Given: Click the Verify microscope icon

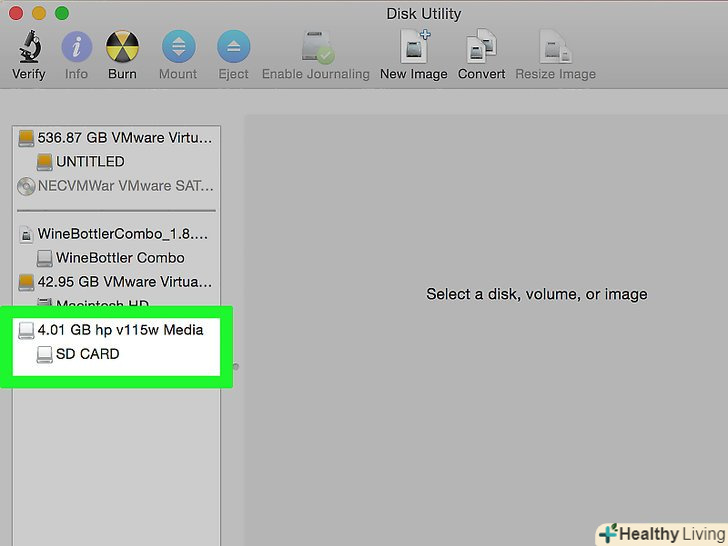Looking at the screenshot, I should 30,46.
